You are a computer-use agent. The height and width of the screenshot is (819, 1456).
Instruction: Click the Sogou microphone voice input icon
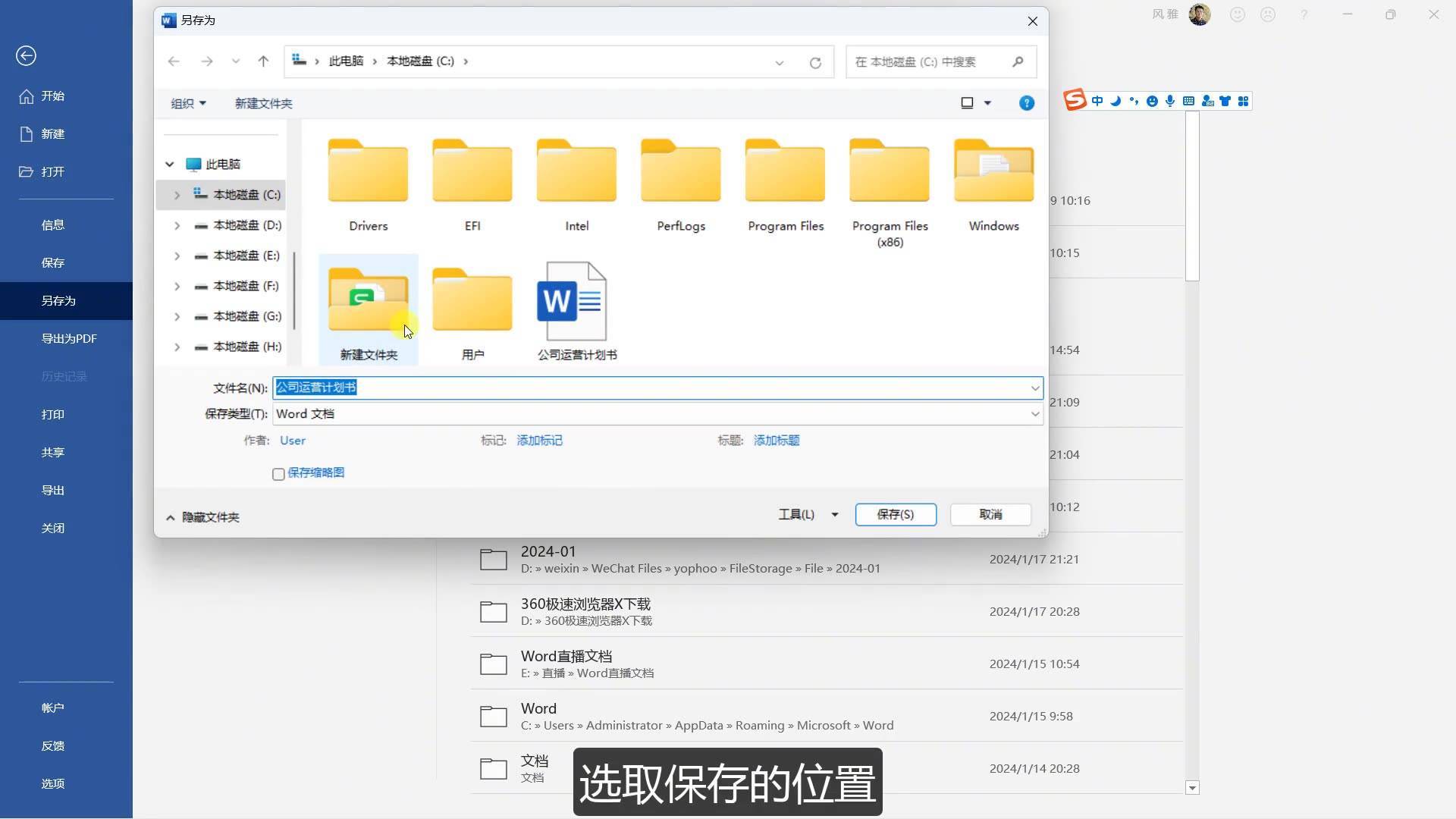pyautogui.click(x=1170, y=101)
